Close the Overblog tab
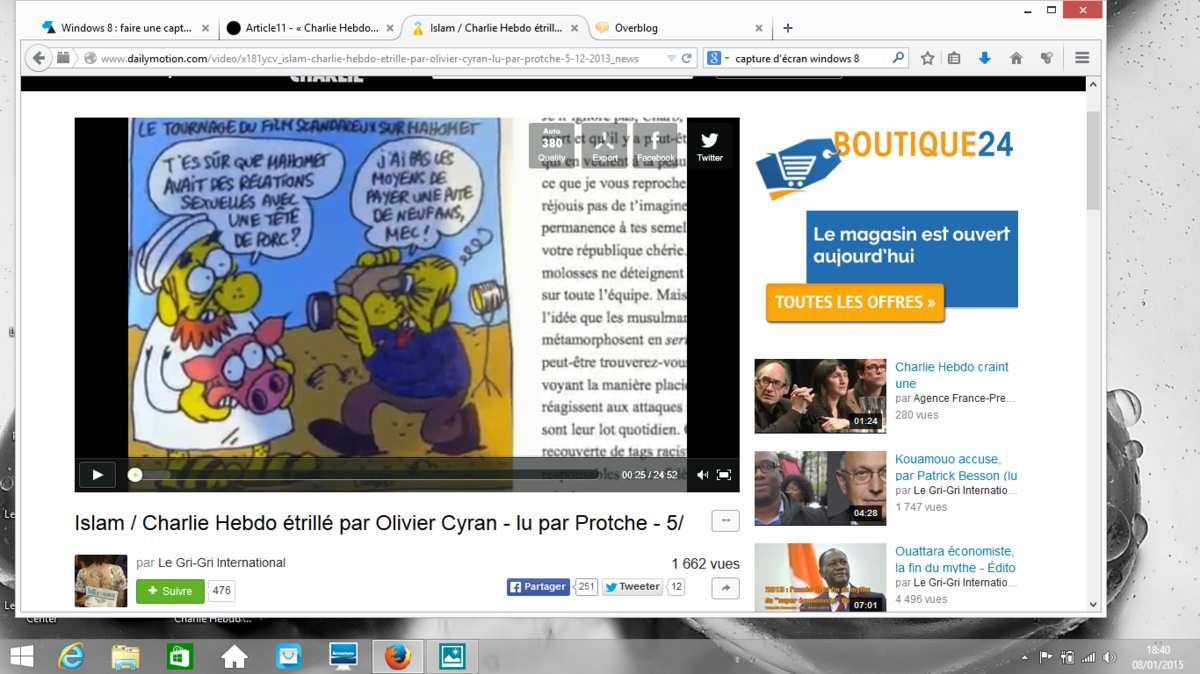The image size is (1200, 674). click(759, 28)
